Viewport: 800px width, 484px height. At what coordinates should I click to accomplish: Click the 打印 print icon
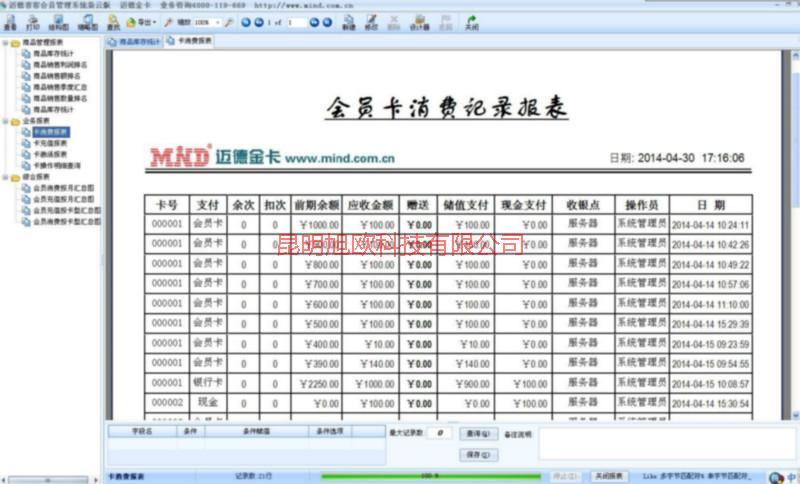(33, 23)
